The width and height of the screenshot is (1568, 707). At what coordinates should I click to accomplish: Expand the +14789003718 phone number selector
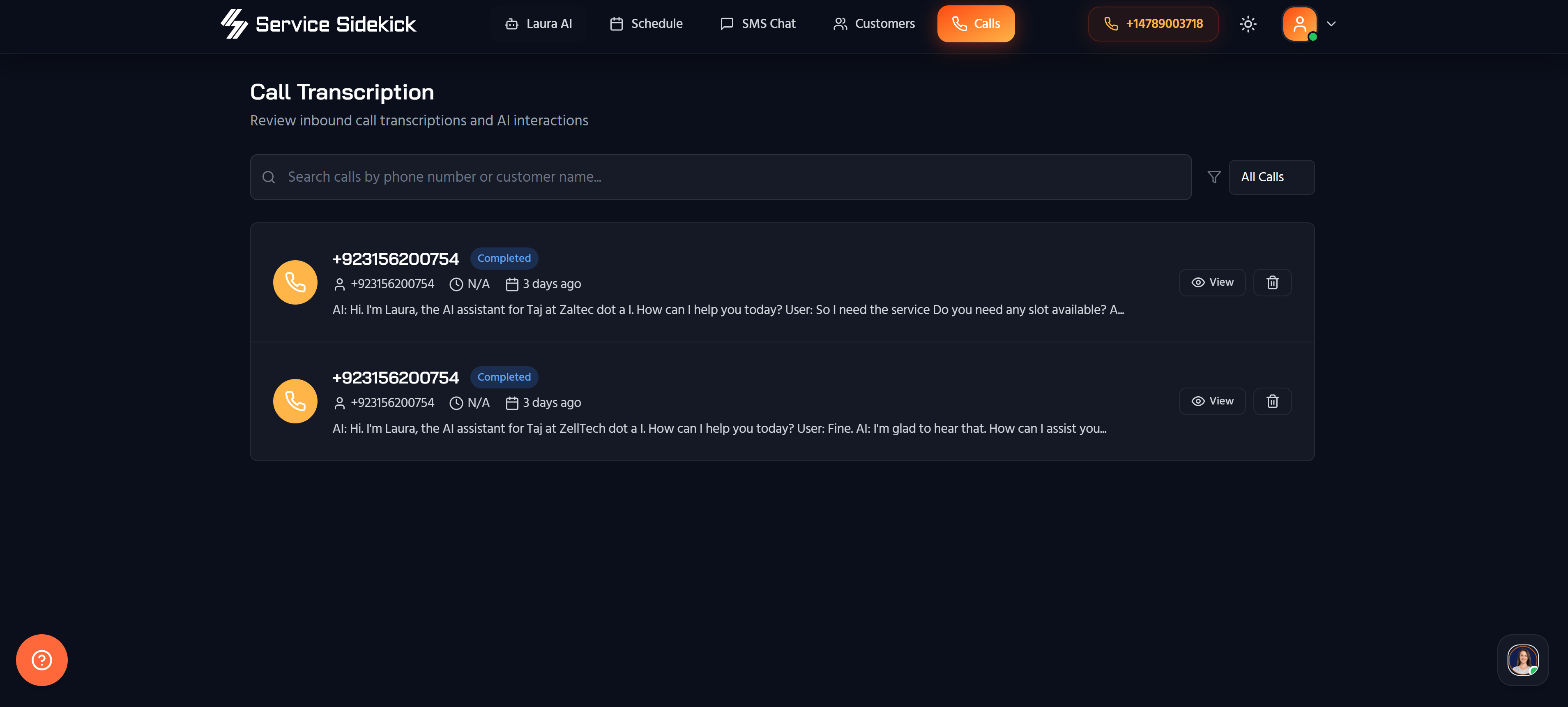click(1153, 24)
